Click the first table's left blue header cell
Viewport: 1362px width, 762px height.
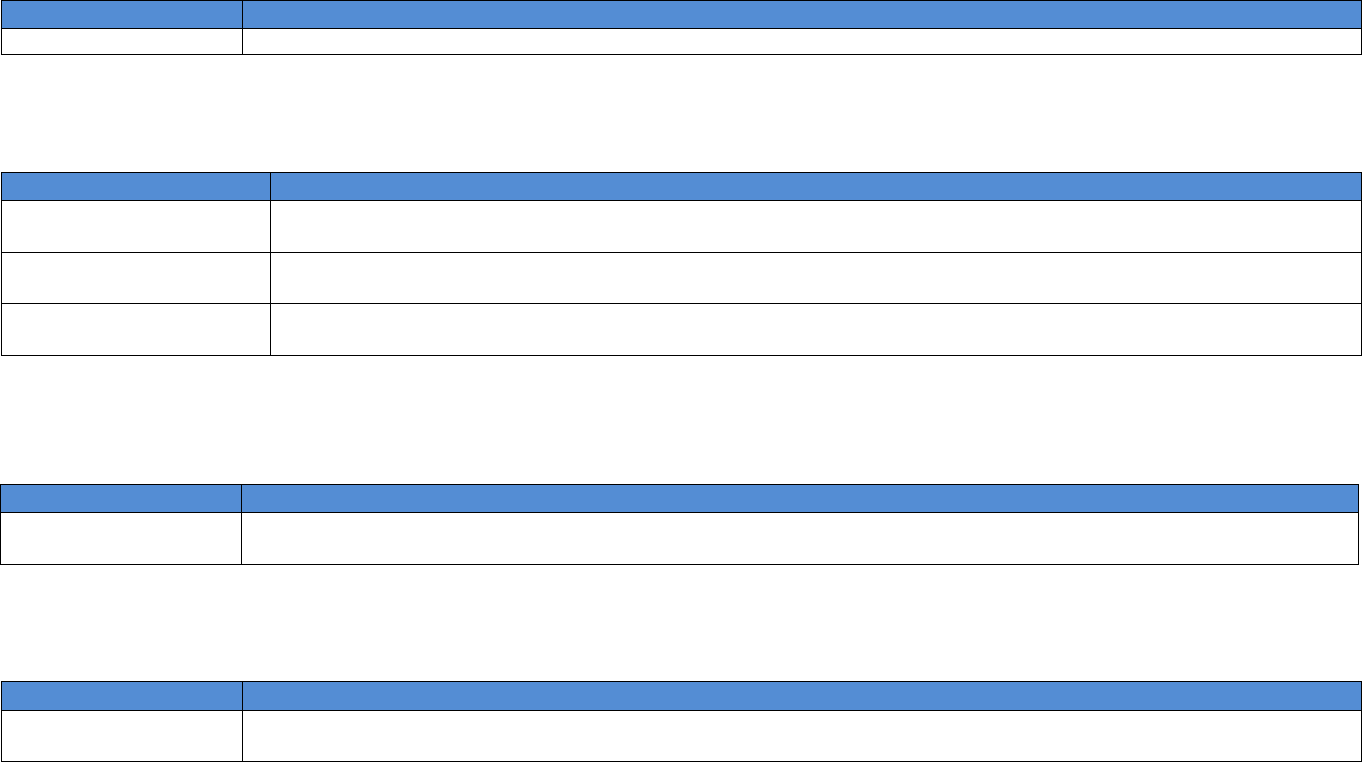pyautogui.click(x=121, y=14)
